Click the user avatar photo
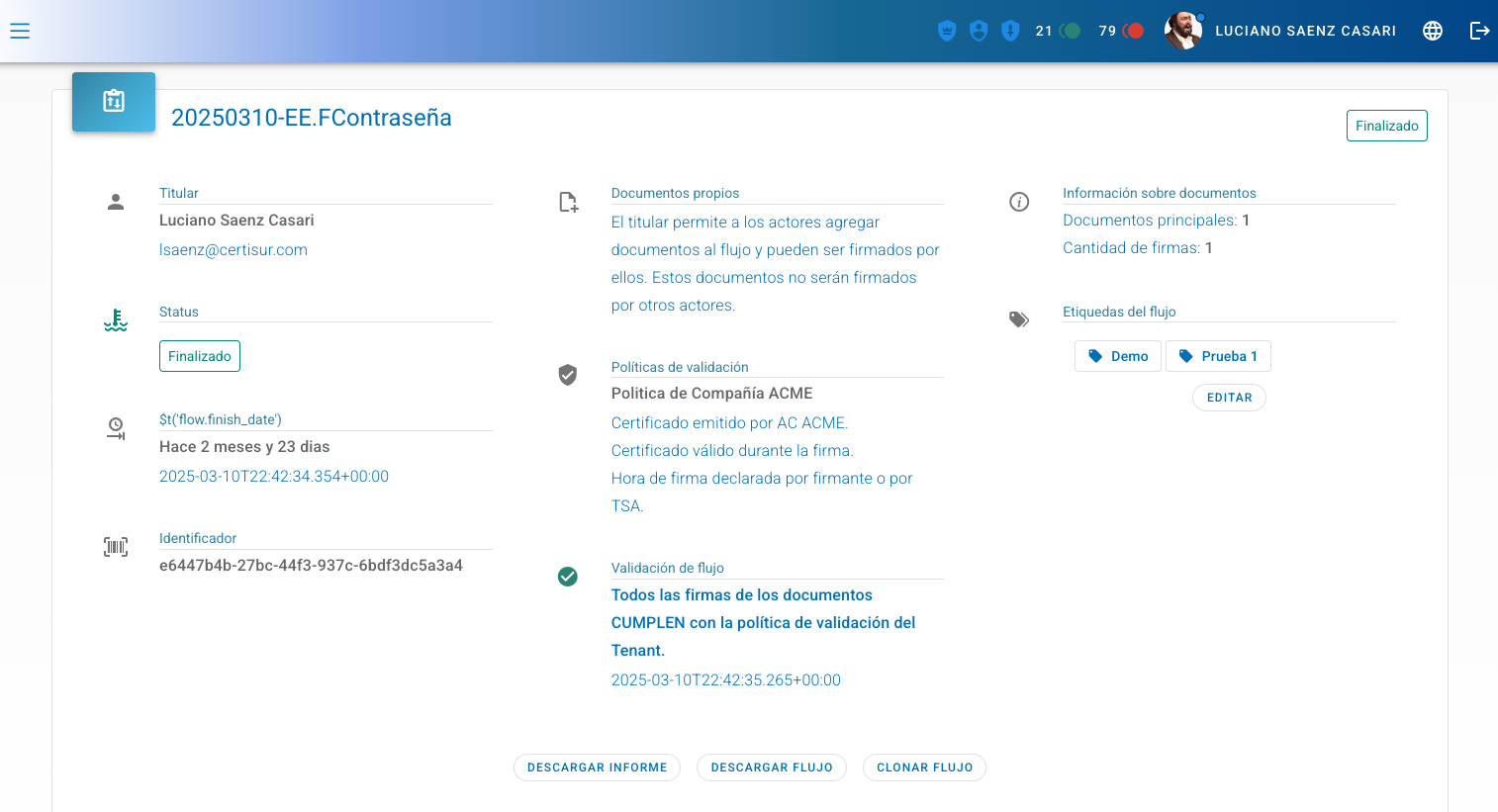The width and height of the screenshot is (1498, 812). pos(1183,31)
